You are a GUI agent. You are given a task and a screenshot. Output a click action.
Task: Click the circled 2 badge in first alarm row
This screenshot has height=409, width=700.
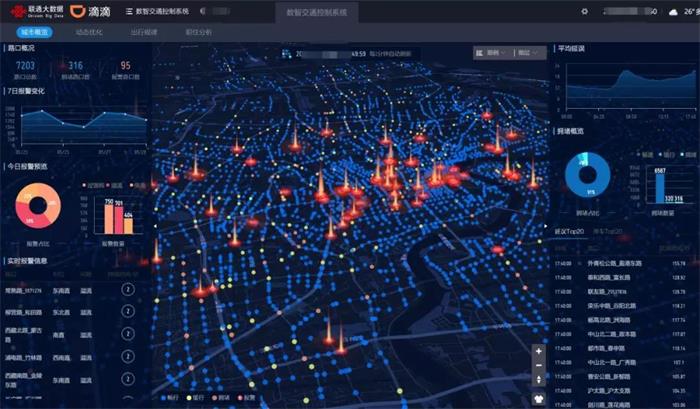click(x=128, y=290)
